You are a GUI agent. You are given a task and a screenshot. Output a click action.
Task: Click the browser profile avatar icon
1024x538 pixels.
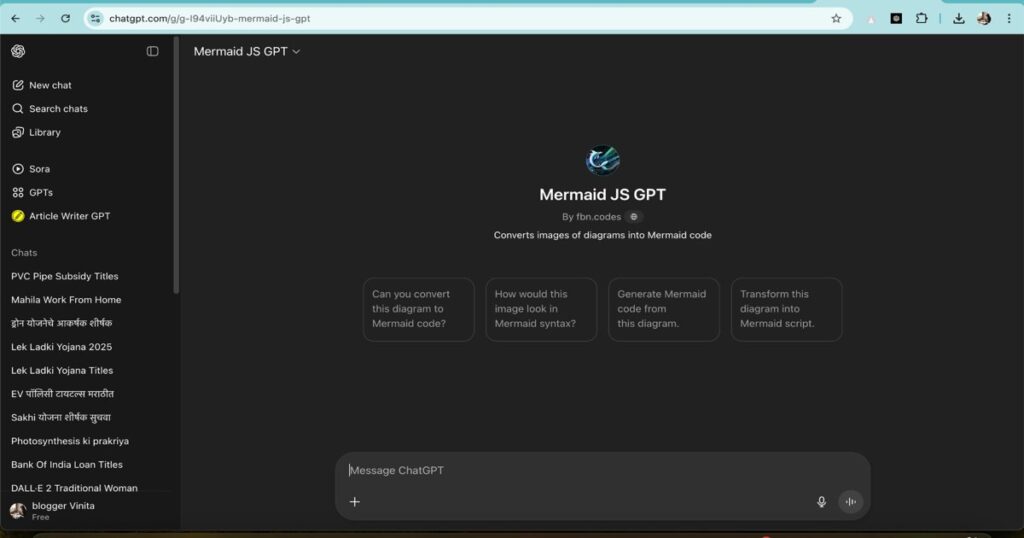pos(984,18)
